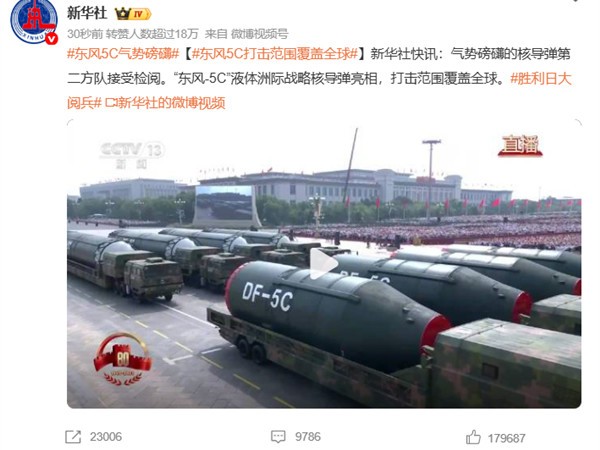
Task: Open the Xinhua profile avatar
Action: 34,21
